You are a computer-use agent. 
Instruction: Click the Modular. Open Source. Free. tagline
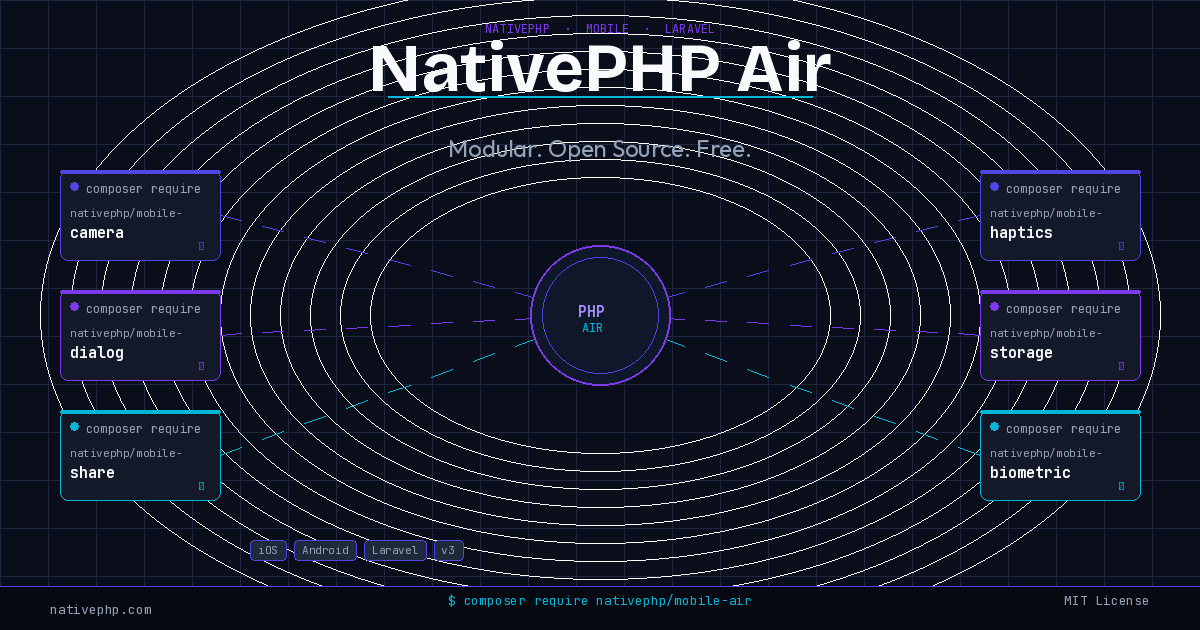pyautogui.click(x=599, y=150)
